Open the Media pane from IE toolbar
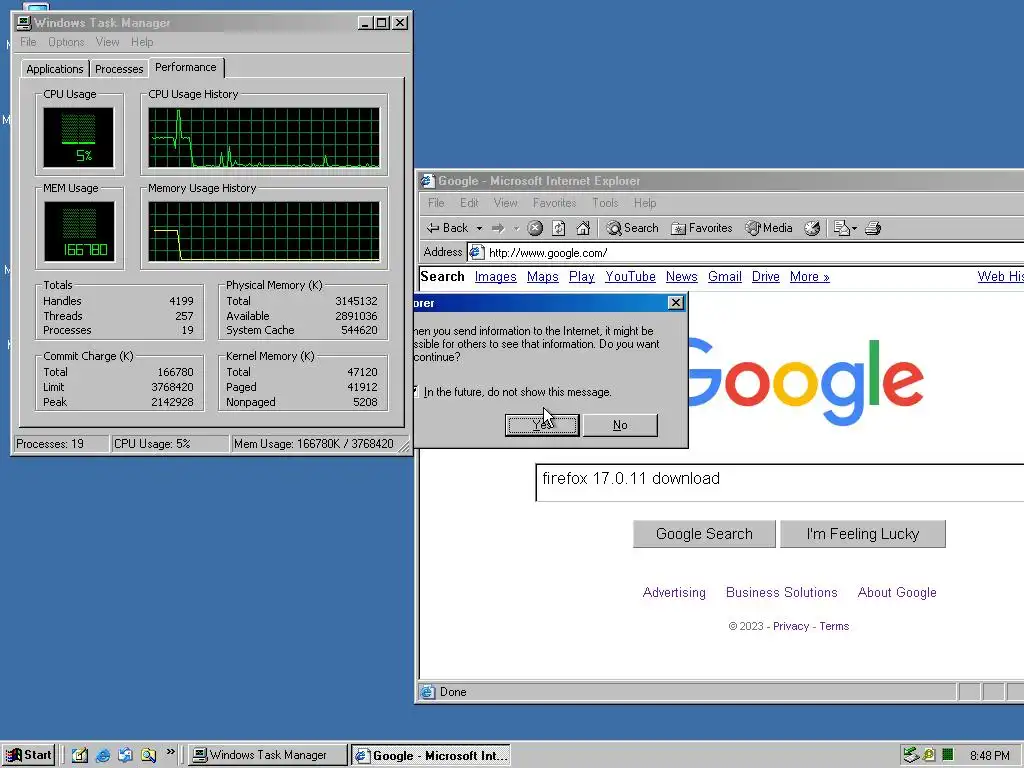 (x=769, y=228)
